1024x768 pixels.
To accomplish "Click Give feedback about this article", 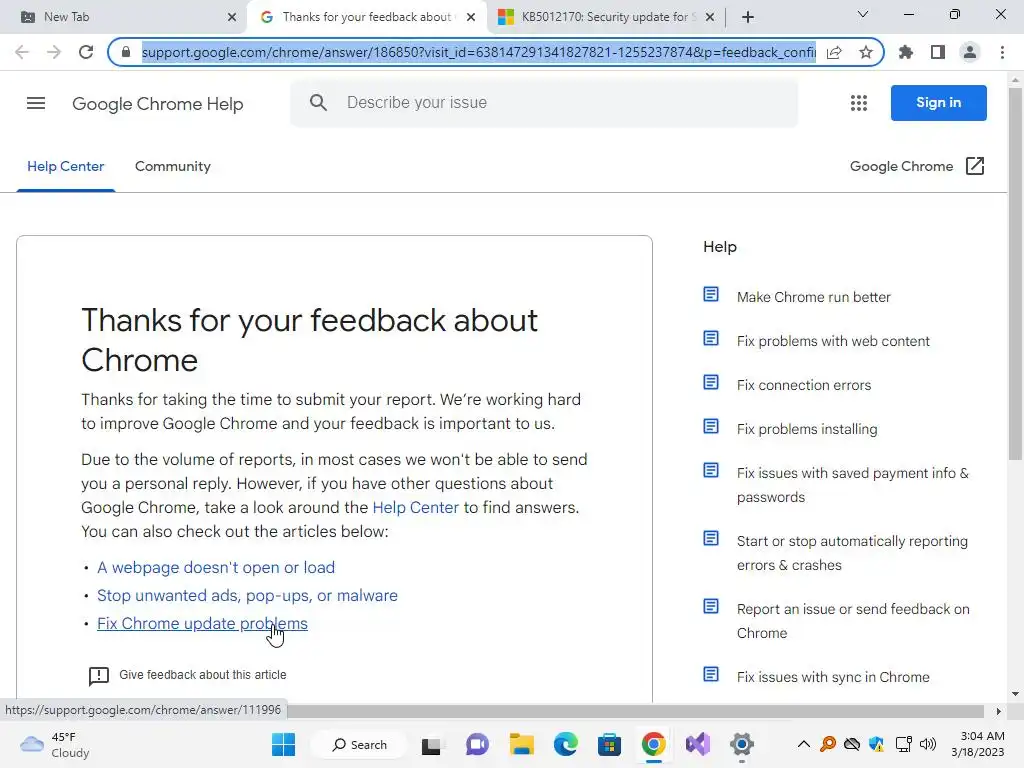I will tap(202, 675).
